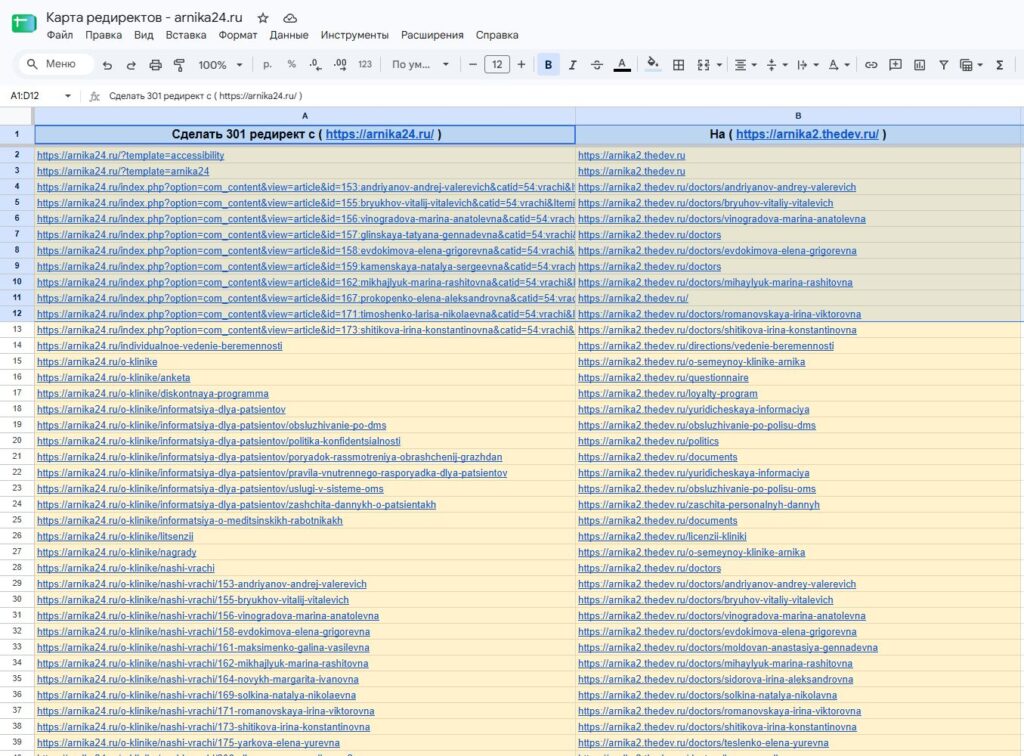Decrease decimal places

pos(315,65)
